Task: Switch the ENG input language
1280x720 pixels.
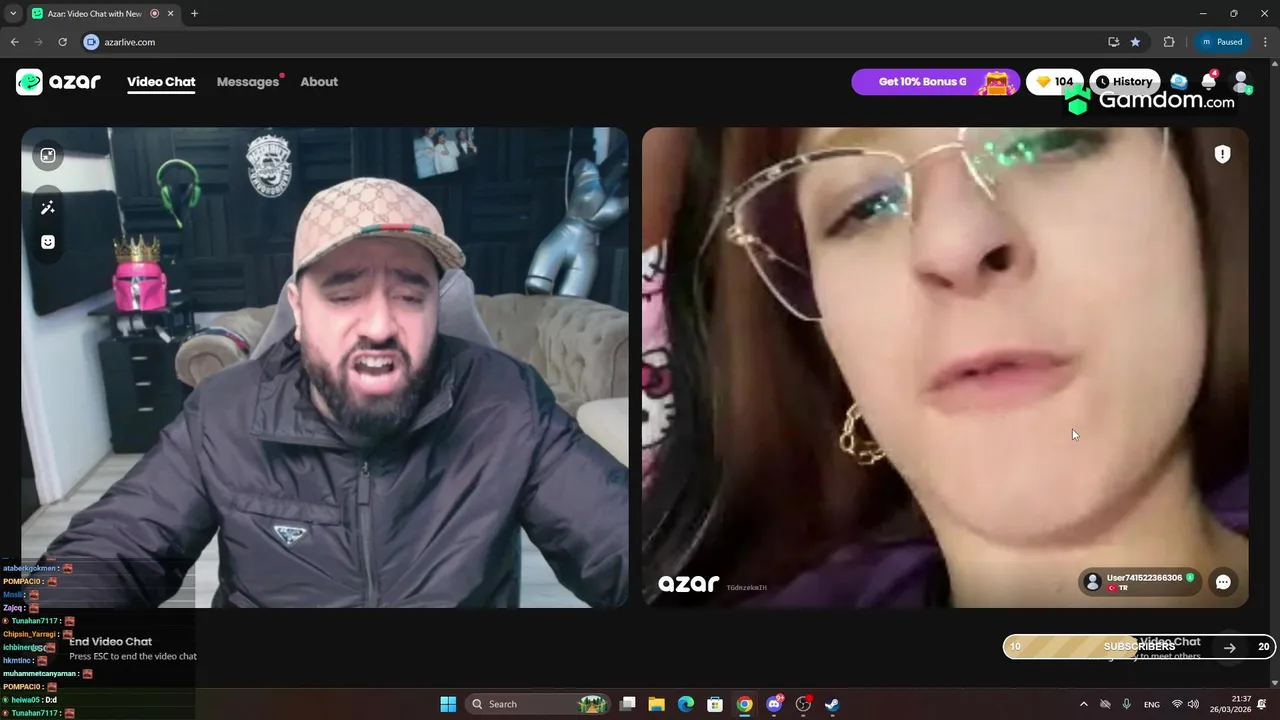Action: (1152, 704)
